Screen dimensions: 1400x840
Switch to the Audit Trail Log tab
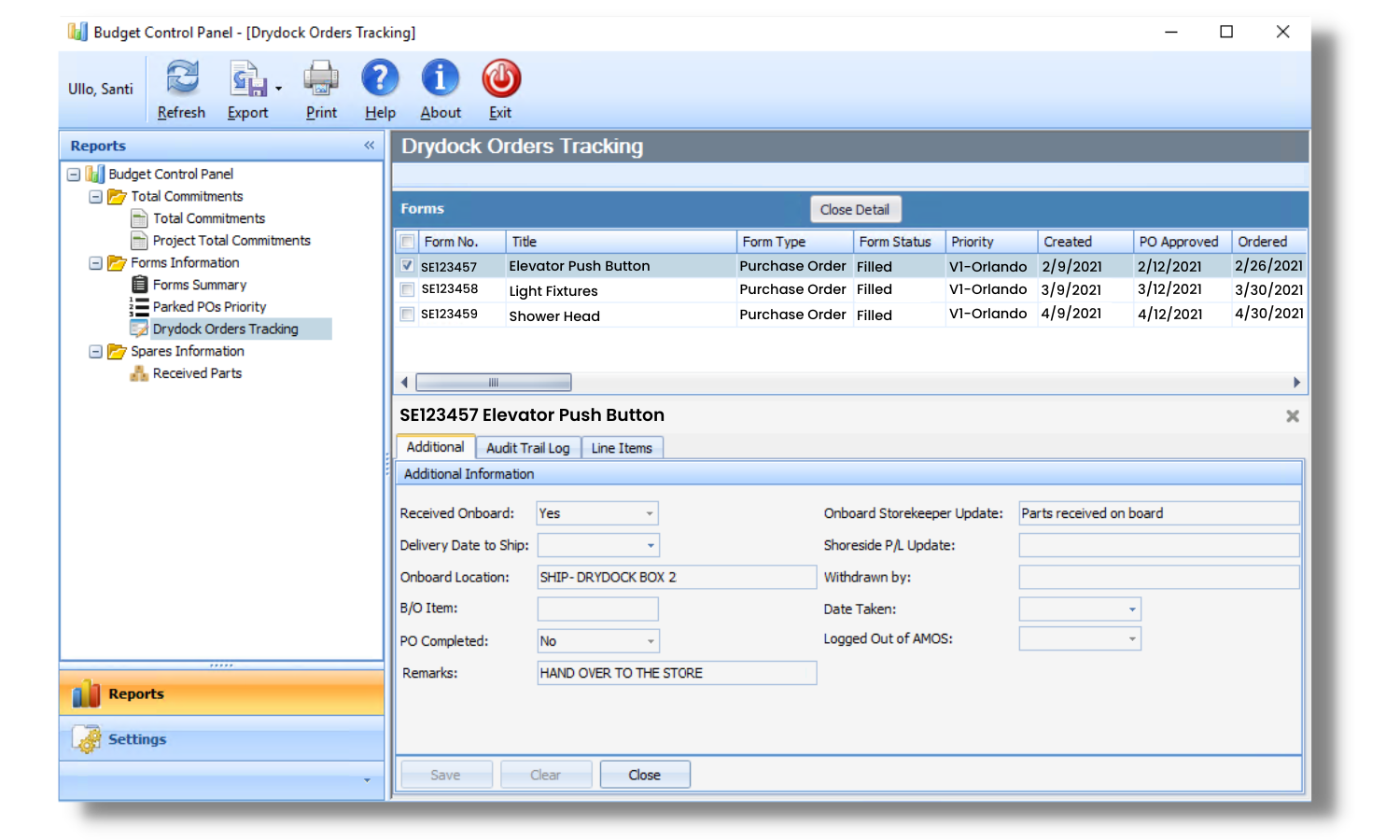(527, 447)
